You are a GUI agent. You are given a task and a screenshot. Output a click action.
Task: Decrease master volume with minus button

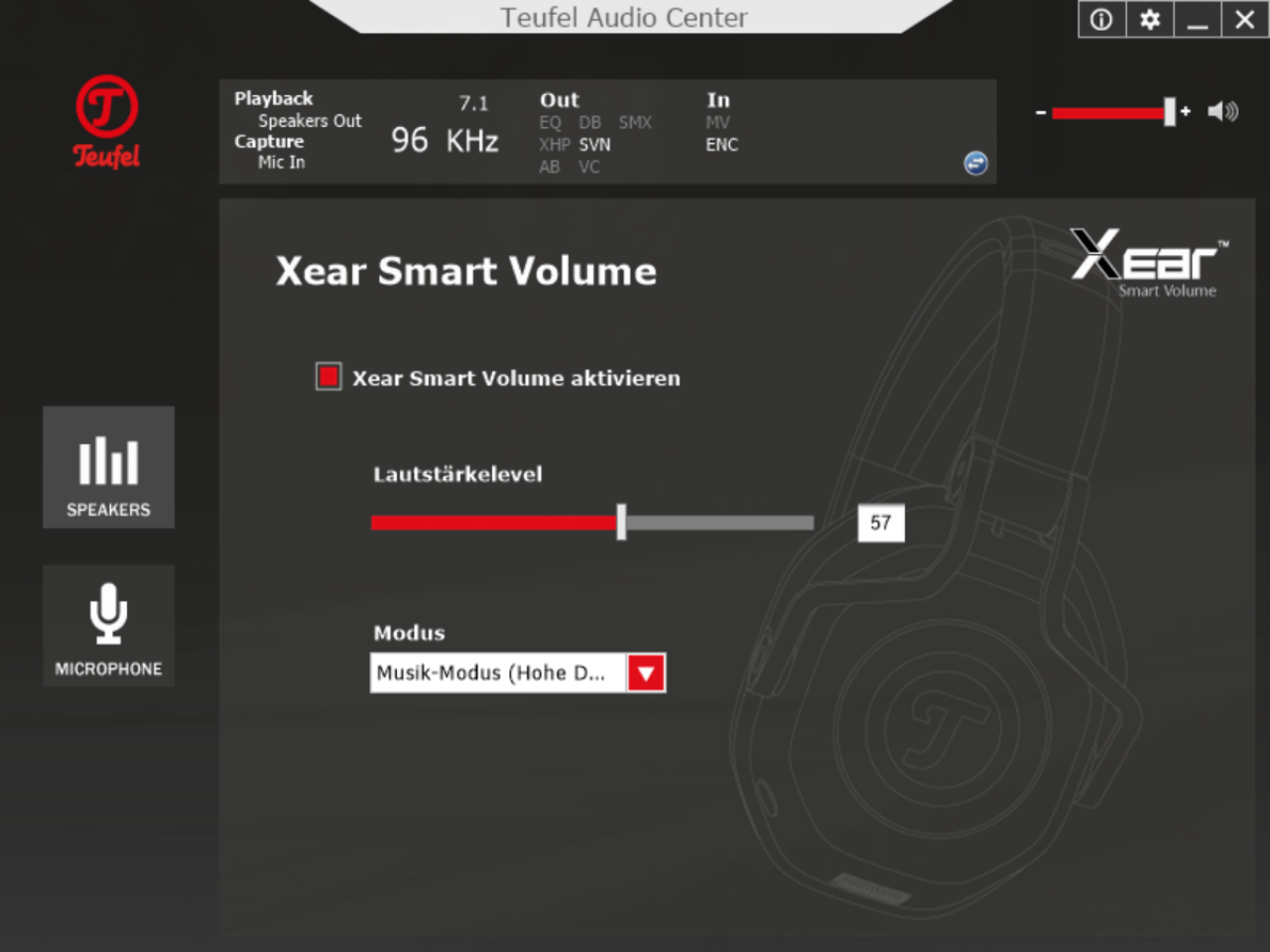[1041, 112]
